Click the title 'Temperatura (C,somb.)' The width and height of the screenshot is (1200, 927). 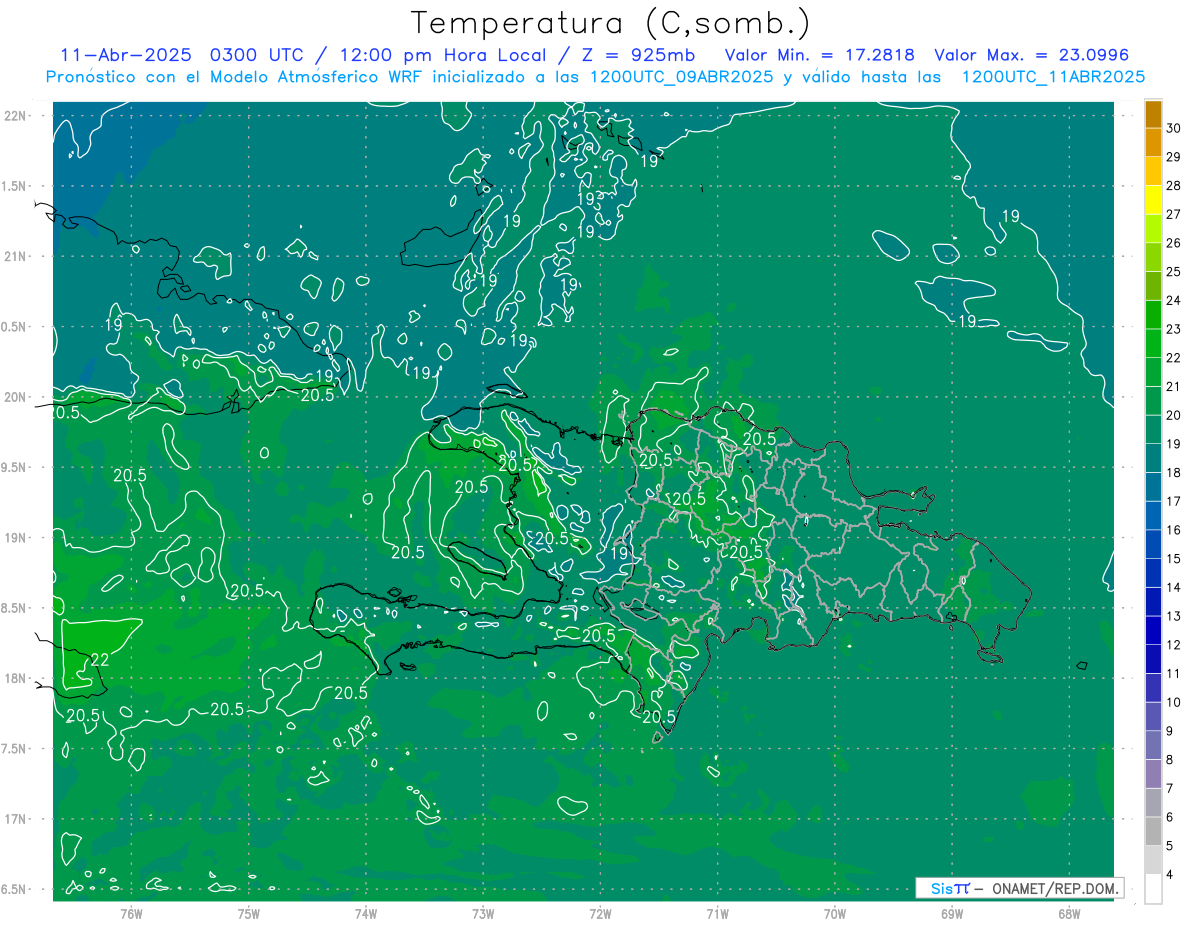(x=611, y=23)
